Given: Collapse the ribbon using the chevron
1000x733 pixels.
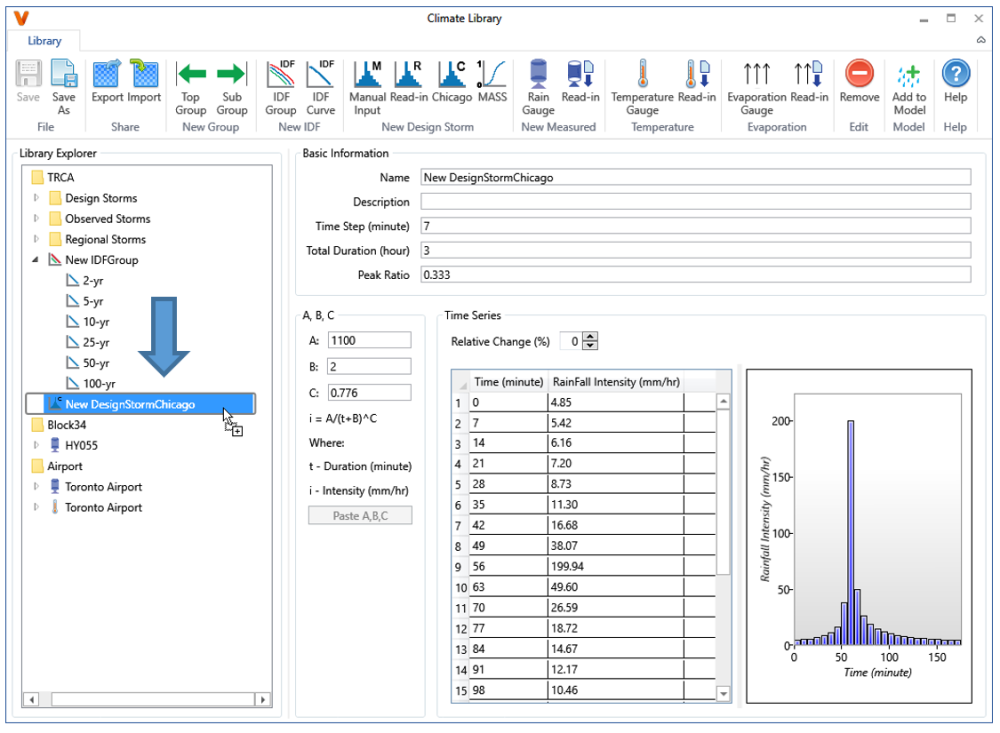Looking at the screenshot, I should (x=980, y=40).
